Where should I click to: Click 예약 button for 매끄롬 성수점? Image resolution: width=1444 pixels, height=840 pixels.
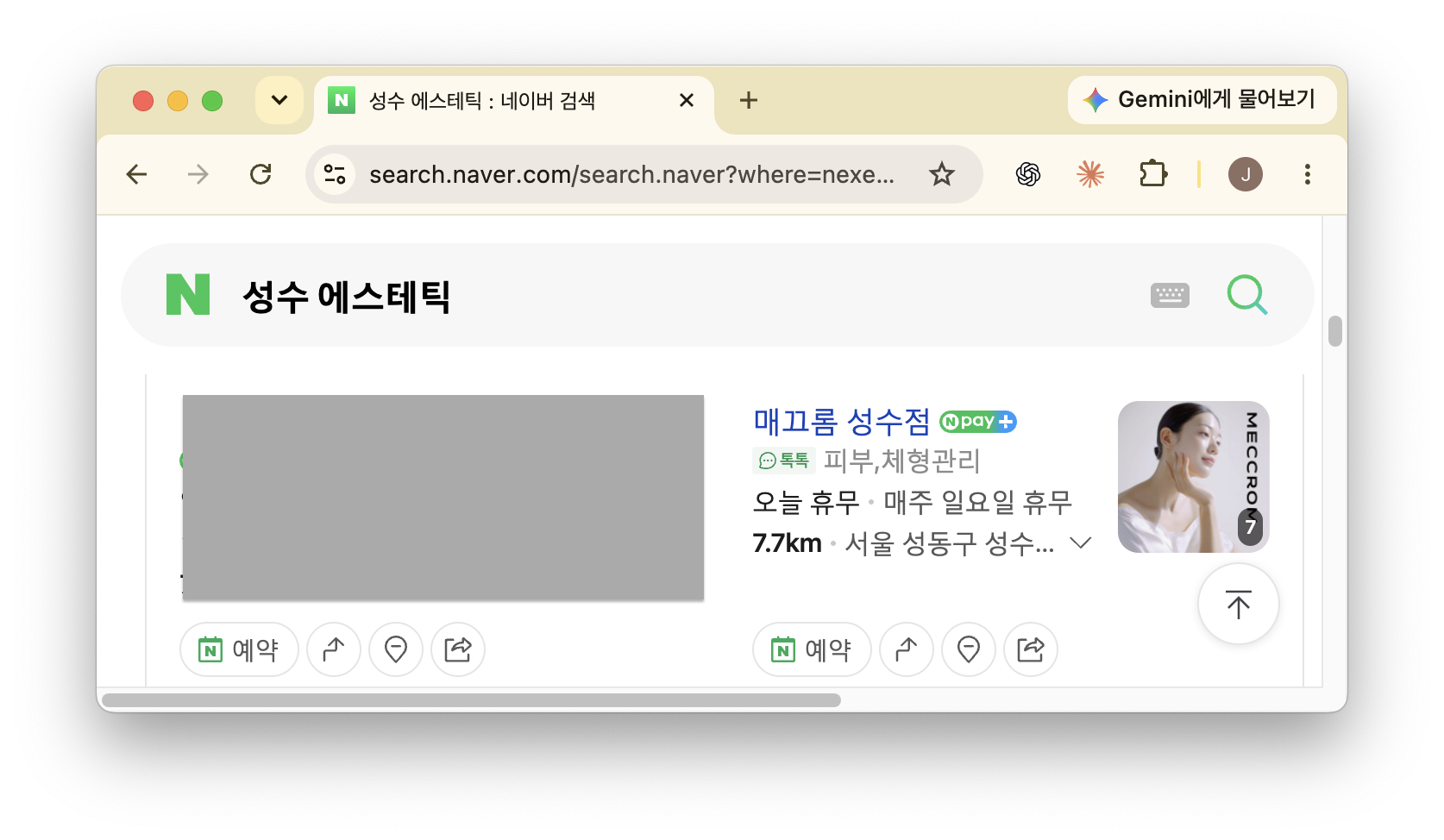(812, 649)
